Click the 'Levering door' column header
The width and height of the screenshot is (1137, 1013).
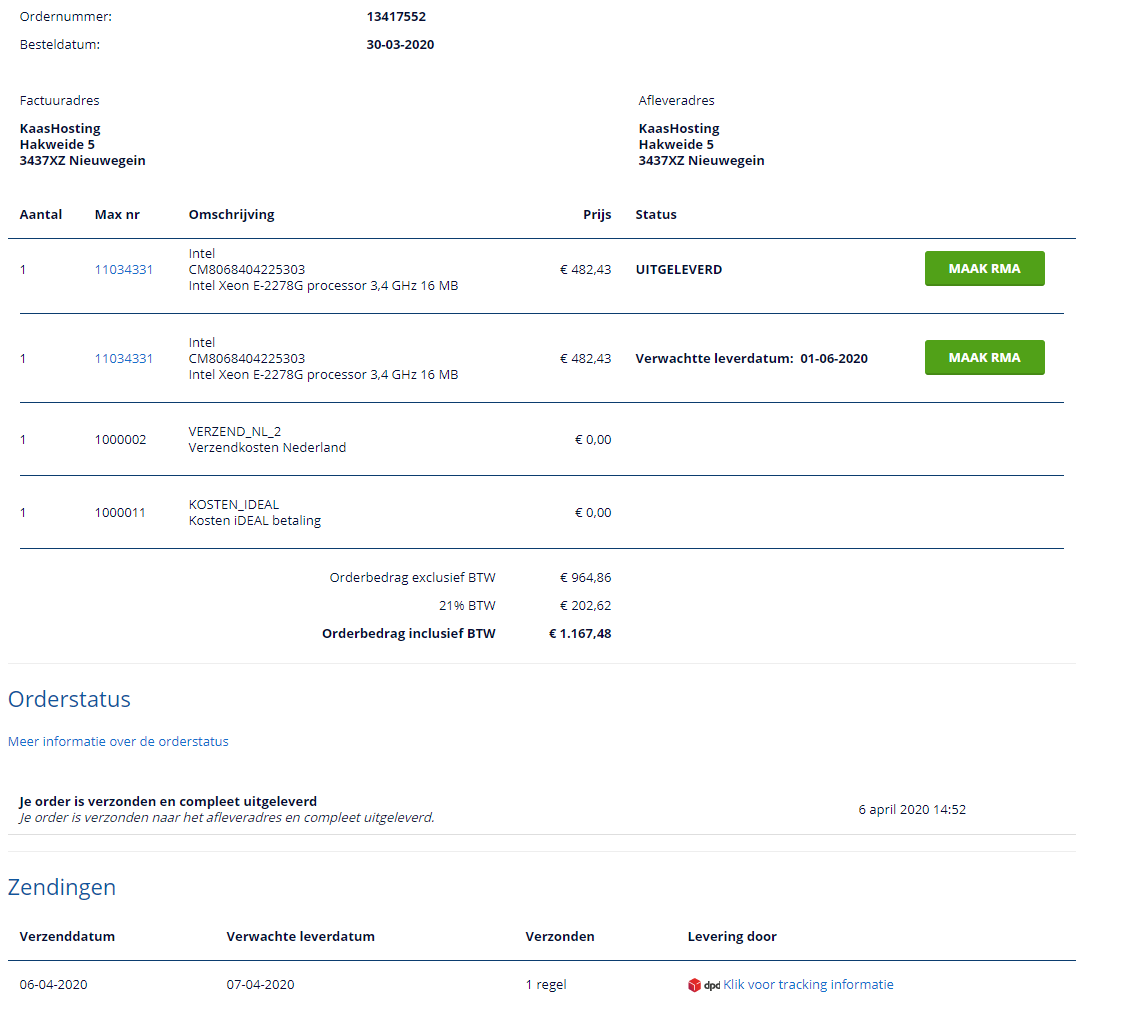732,937
